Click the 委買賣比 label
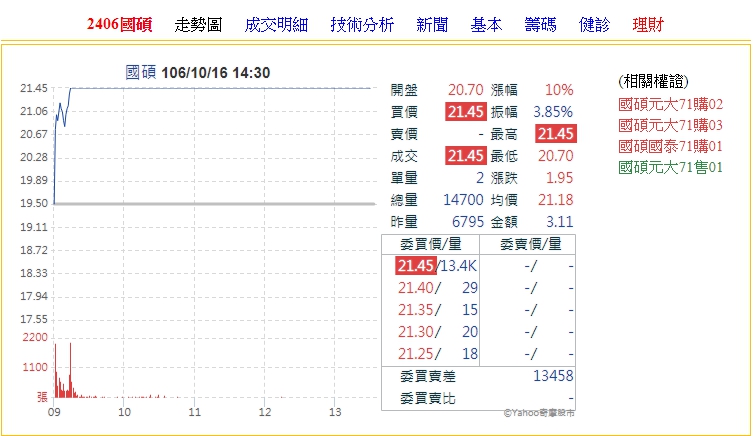The height and width of the screenshot is (436, 753). point(428,399)
